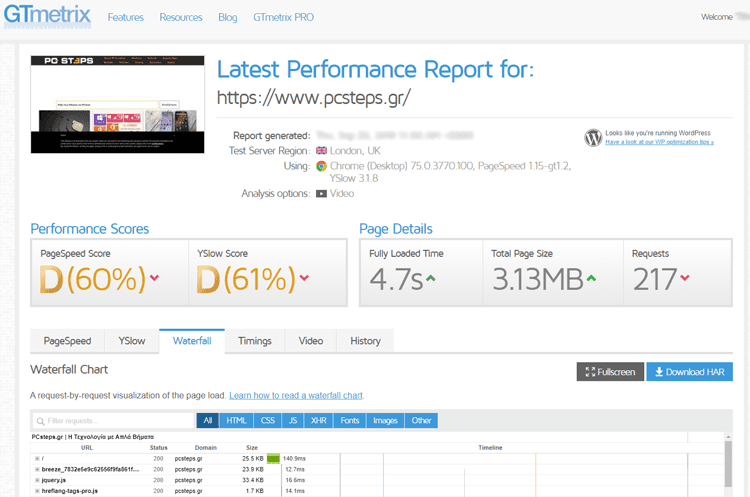This screenshot has height=497, width=750.
Task: Open the WP optimization tips link
Action: pyautogui.click(x=659, y=142)
